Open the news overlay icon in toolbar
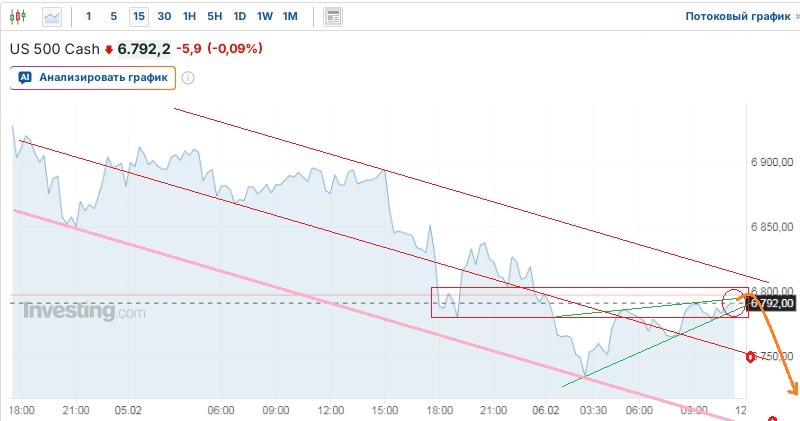The height and width of the screenshot is (421, 800). 334,17
